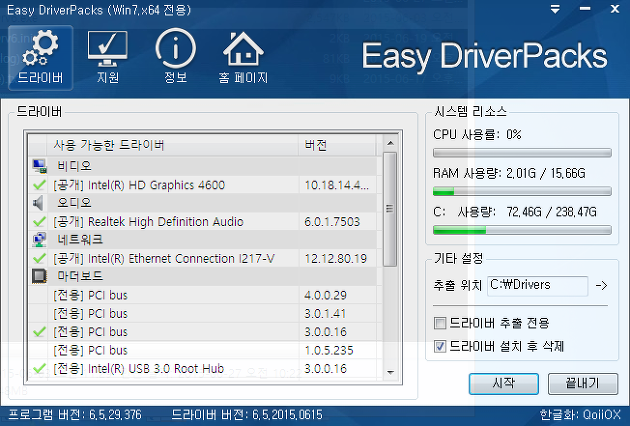This screenshot has height=426, width=630.
Task: Disable 드라이버 설치 후 삭제 checkbox
Action: click(x=440, y=346)
